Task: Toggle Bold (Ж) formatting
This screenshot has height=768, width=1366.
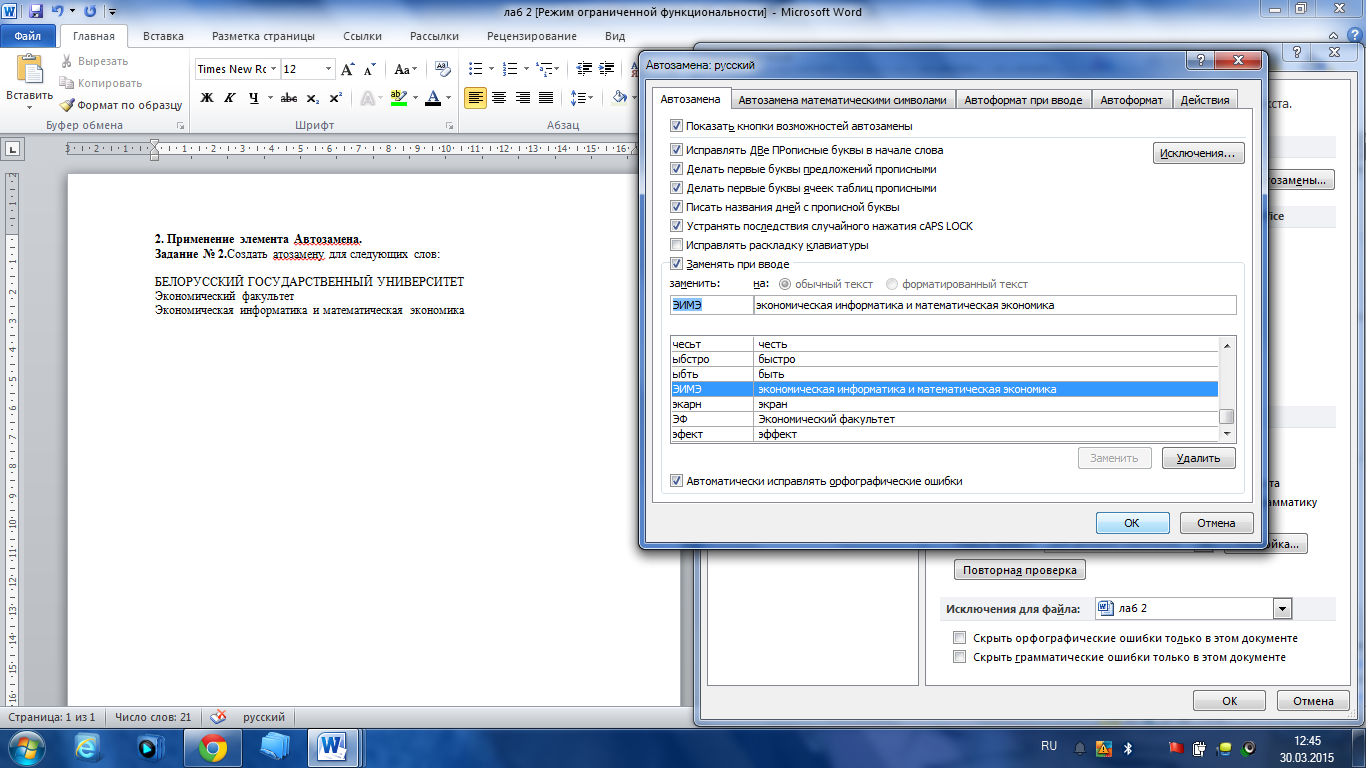Action: click(x=207, y=98)
